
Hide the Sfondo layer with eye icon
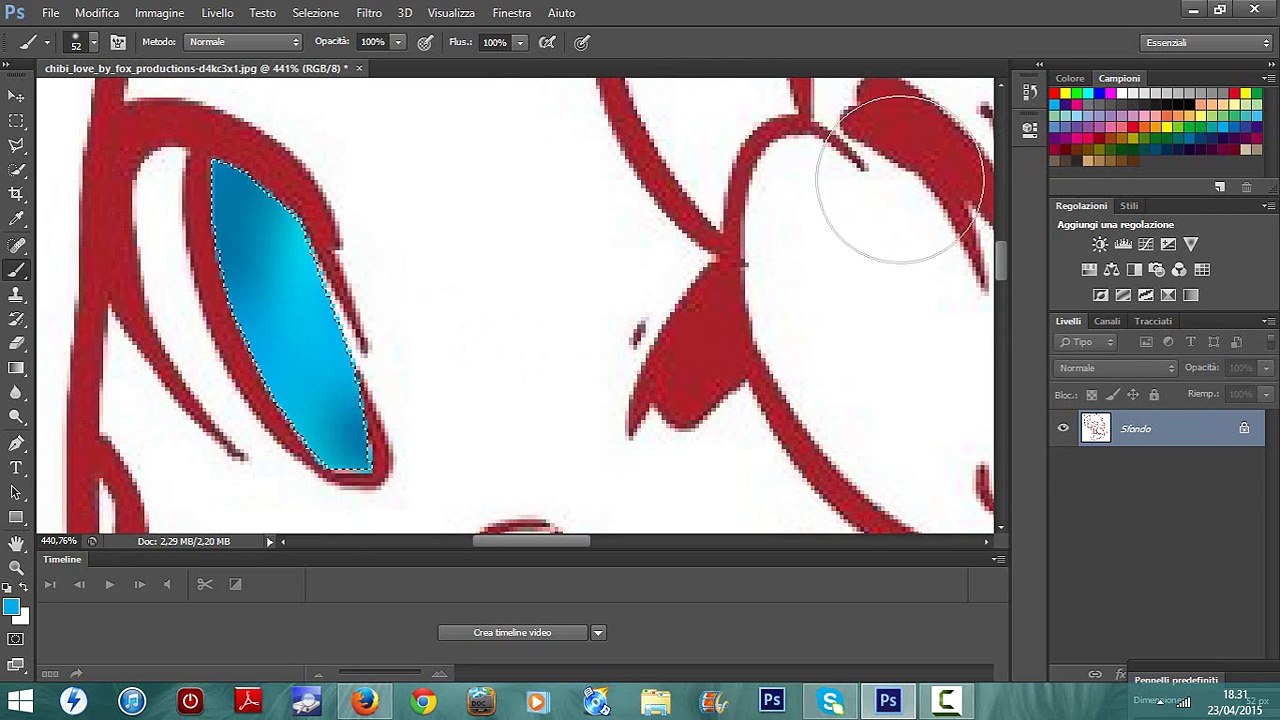tap(1063, 429)
